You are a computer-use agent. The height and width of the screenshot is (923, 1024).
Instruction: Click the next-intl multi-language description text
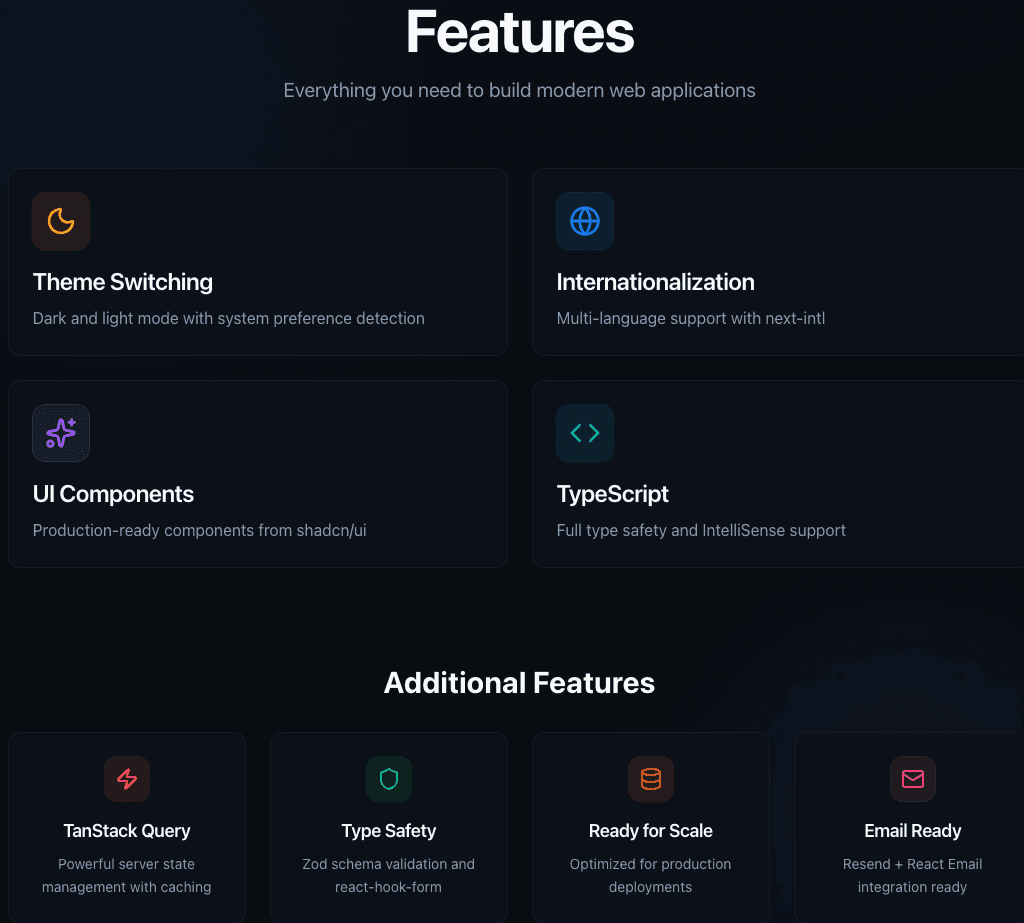(x=690, y=318)
